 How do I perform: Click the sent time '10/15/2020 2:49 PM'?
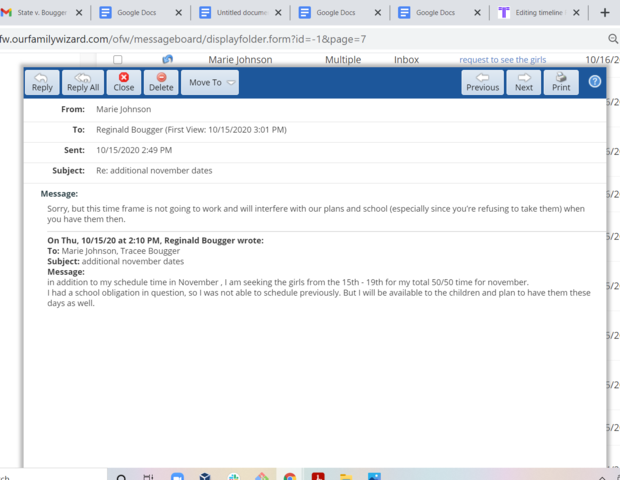pyautogui.click(x=134, y=150)
